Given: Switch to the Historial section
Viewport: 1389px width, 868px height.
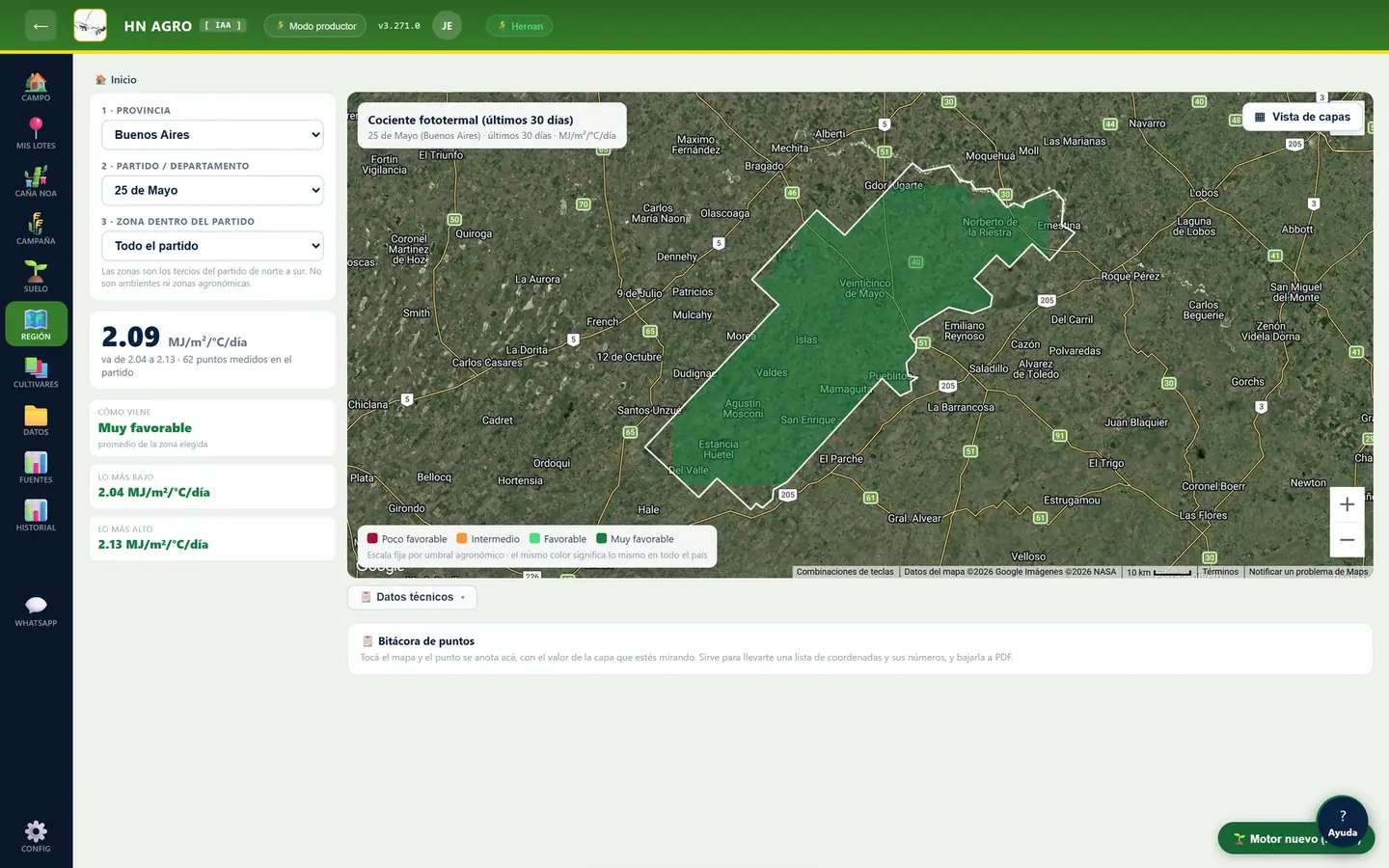Looking at the screenshot, I should click(x=36, y=515).
